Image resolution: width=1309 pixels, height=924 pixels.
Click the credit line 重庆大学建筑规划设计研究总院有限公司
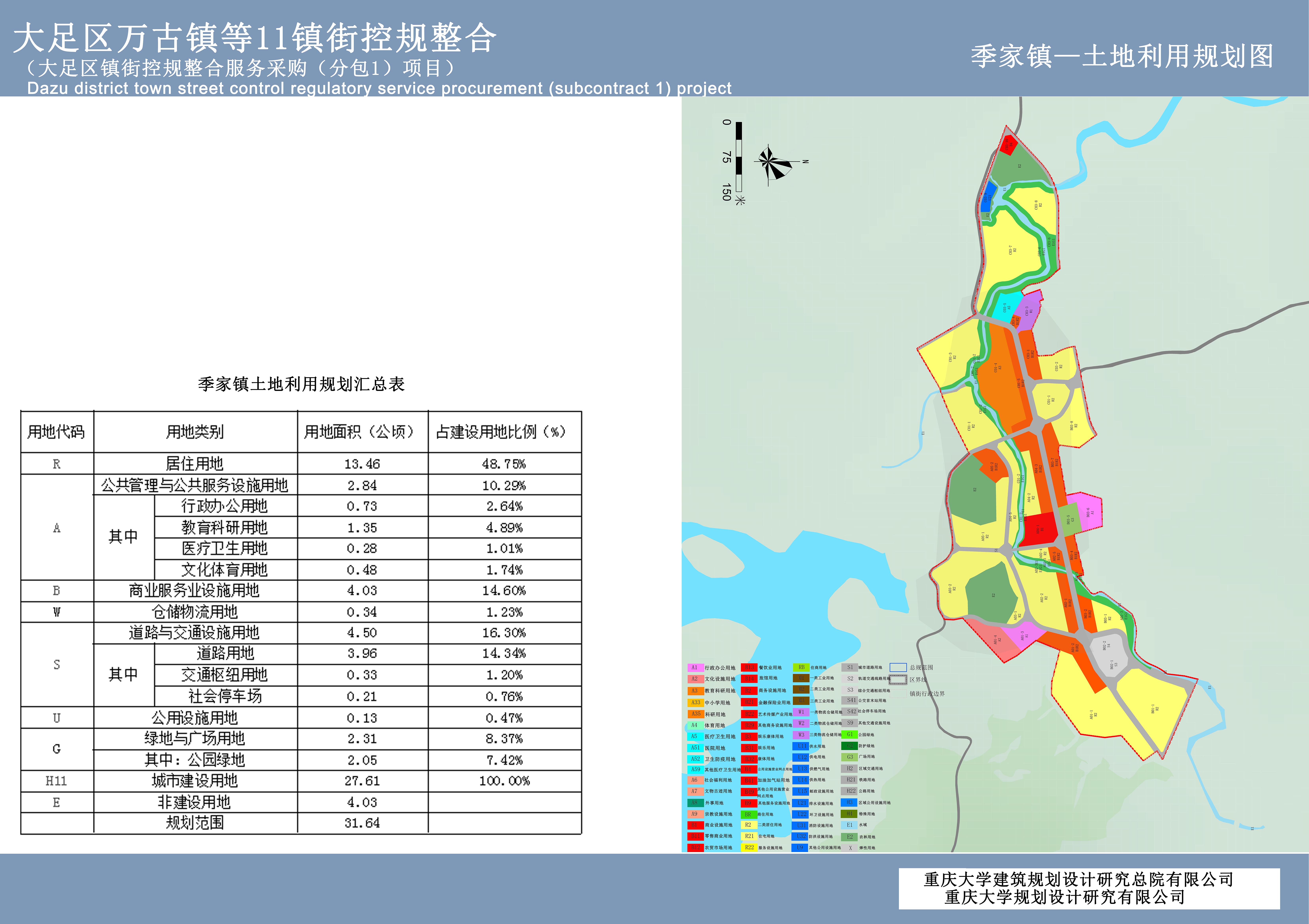(1079, 880)
